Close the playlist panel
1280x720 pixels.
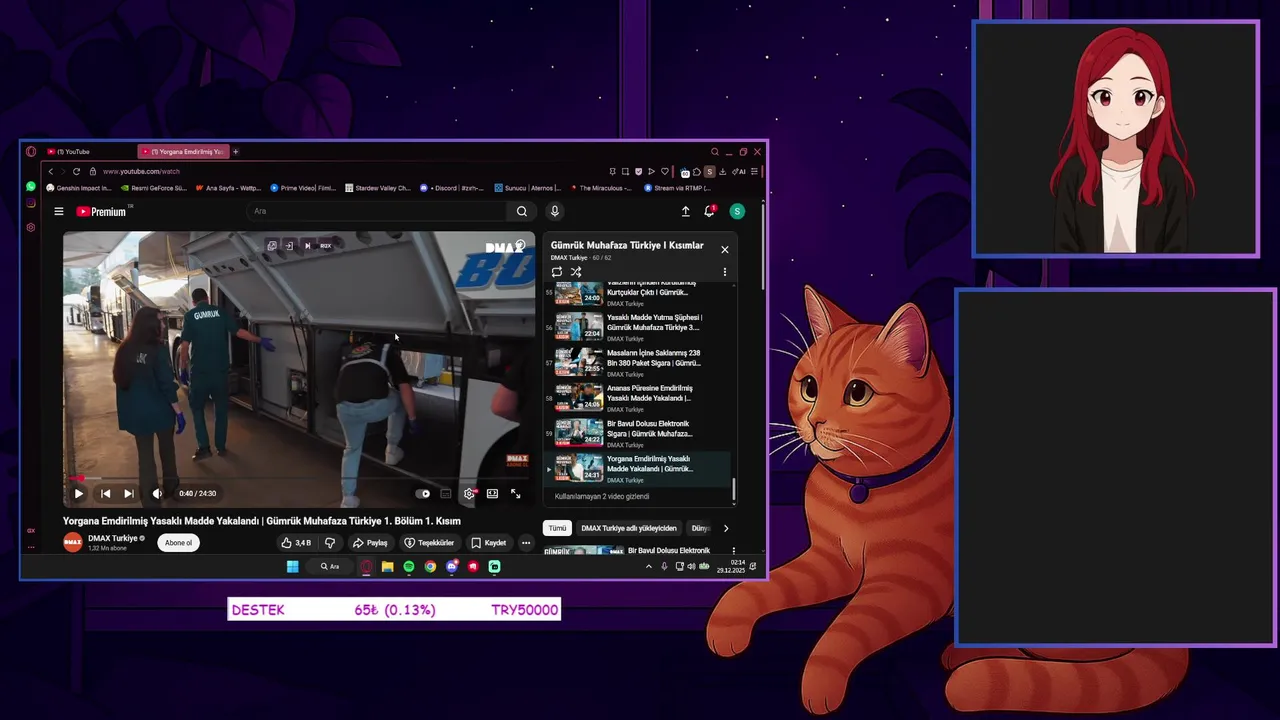[724, 249]
